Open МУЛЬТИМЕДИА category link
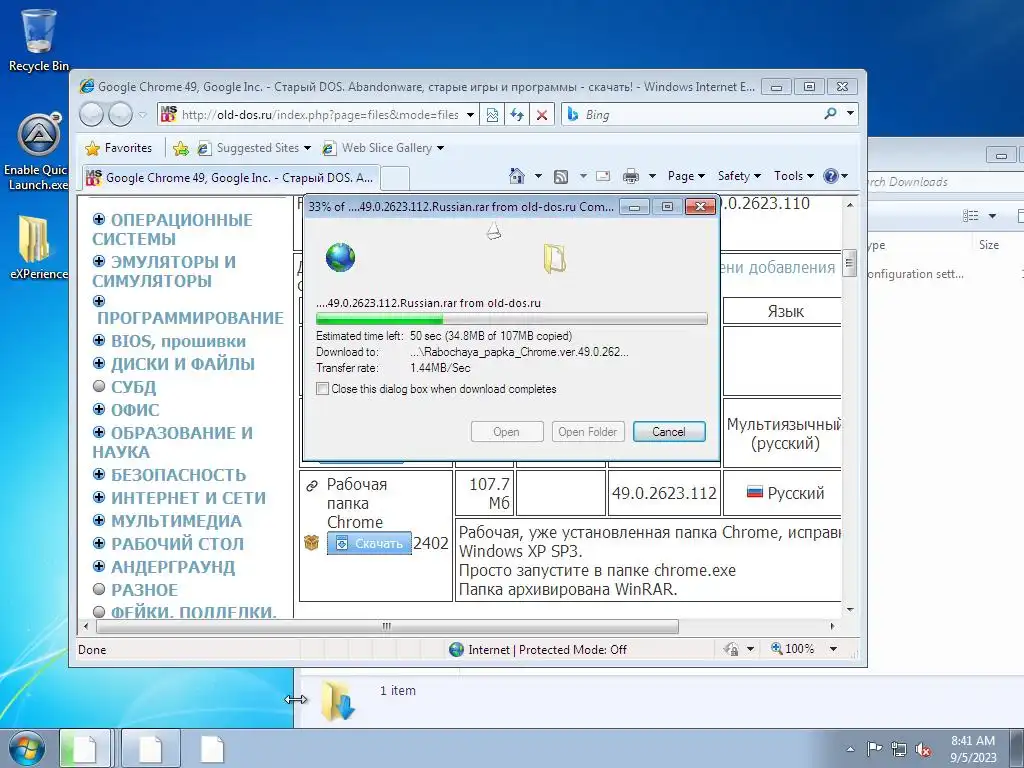Viewport: 1024px width, 768px height. (x=176, y=520)
